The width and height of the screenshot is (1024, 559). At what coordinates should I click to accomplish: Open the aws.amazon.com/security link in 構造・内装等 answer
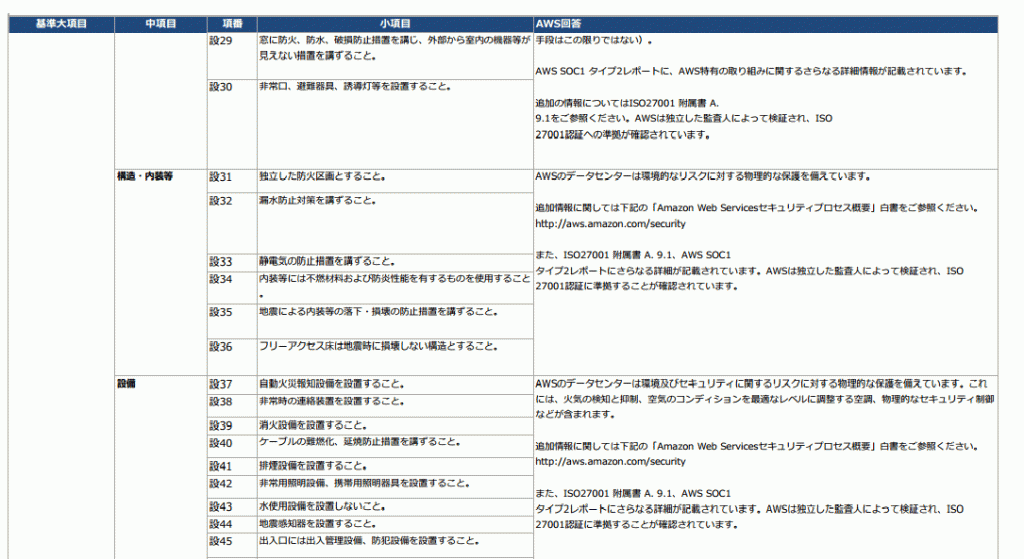tap(610, 224)
